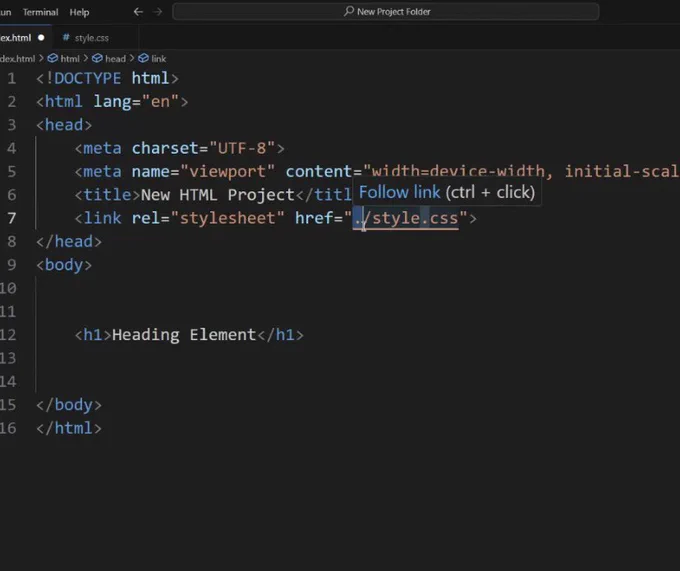Click the cube icon beside link breadcrumb

click(144, 58)
